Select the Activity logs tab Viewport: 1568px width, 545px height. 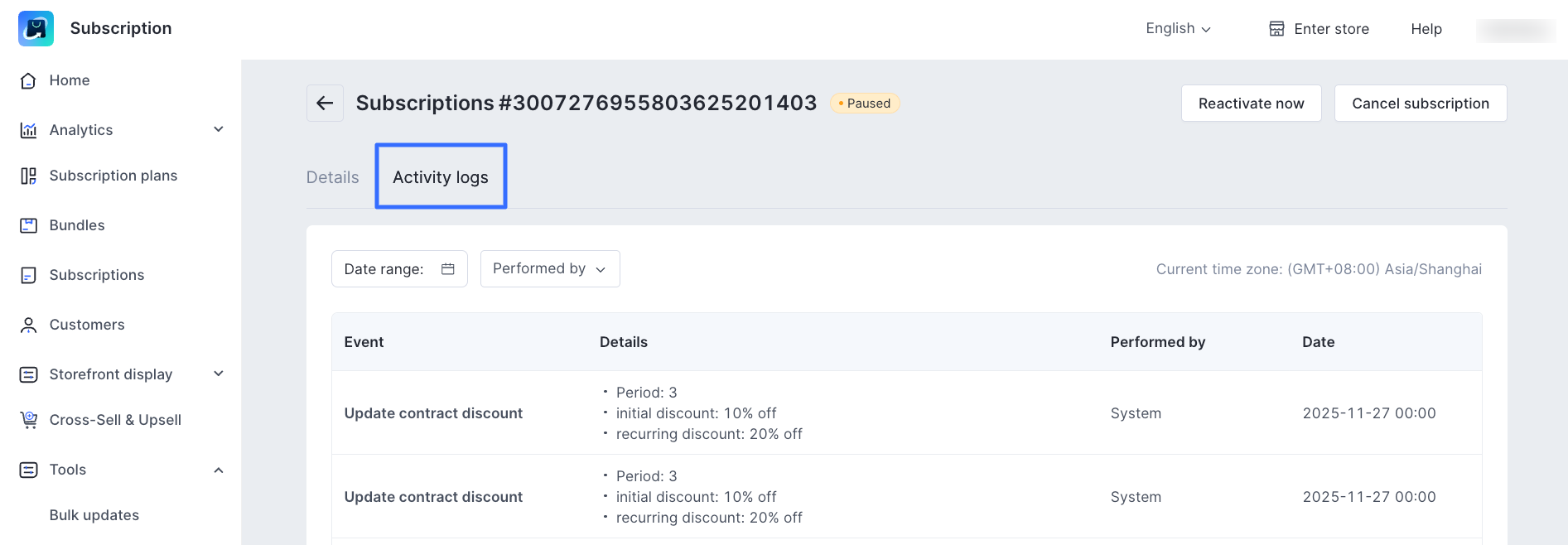(441, 177)
